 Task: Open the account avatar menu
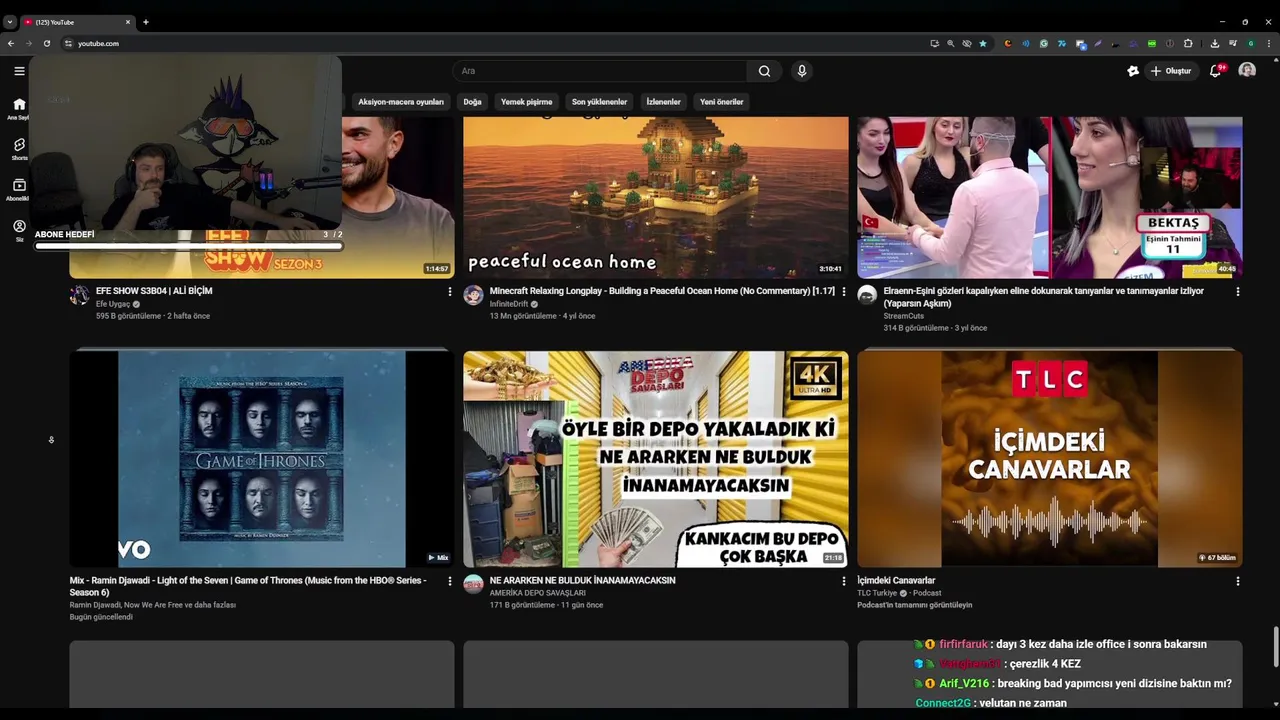pyautogui.click(x=1247, y=70)
